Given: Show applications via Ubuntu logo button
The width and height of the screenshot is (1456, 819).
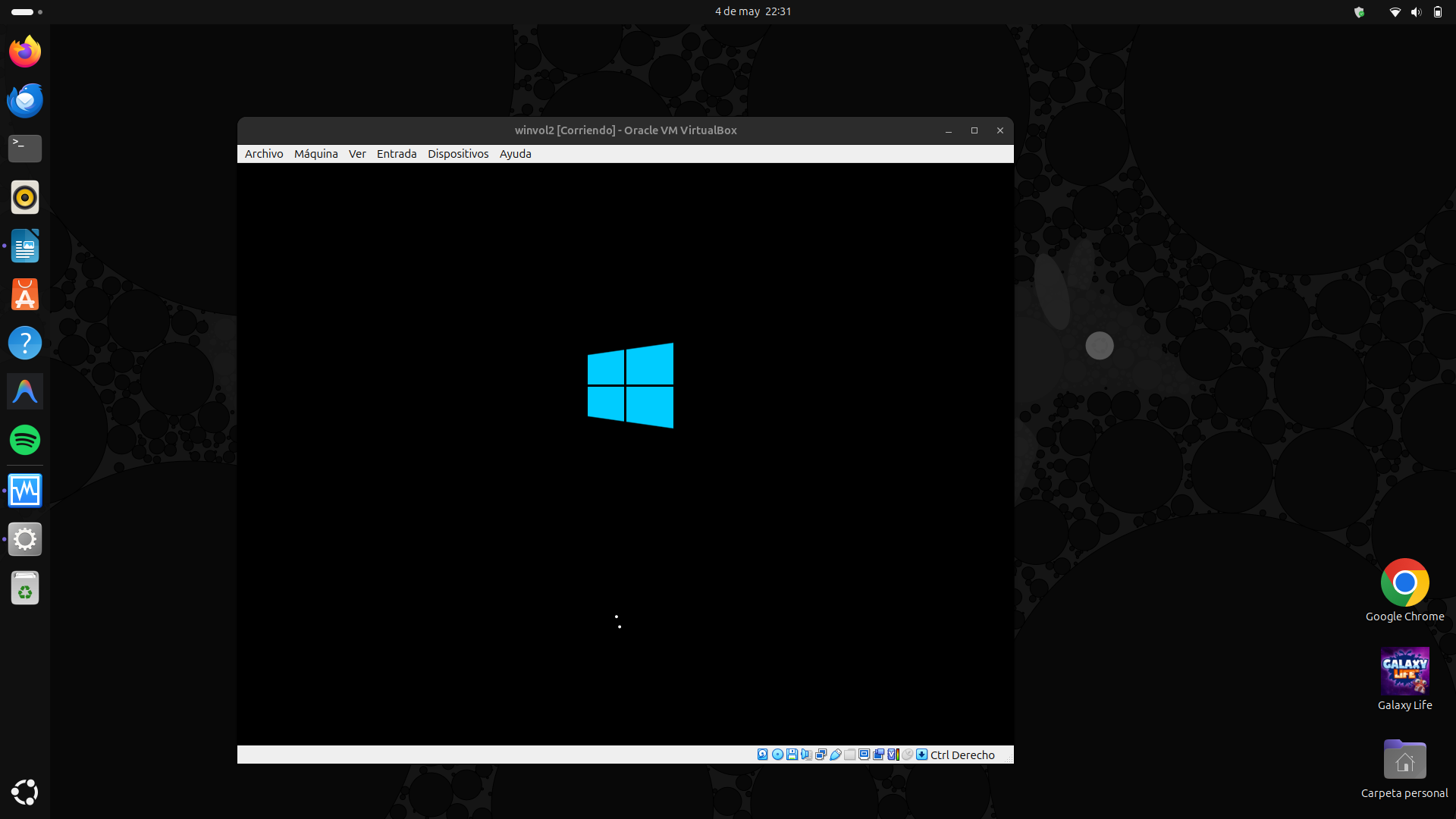Looking at the screenshot, I should [x=25, y=792].
